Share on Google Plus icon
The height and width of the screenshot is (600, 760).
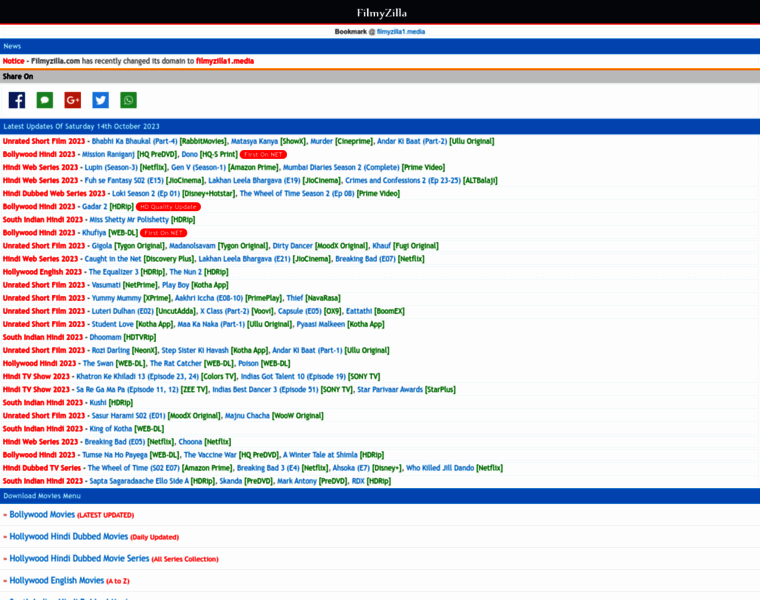coord(73,100)
